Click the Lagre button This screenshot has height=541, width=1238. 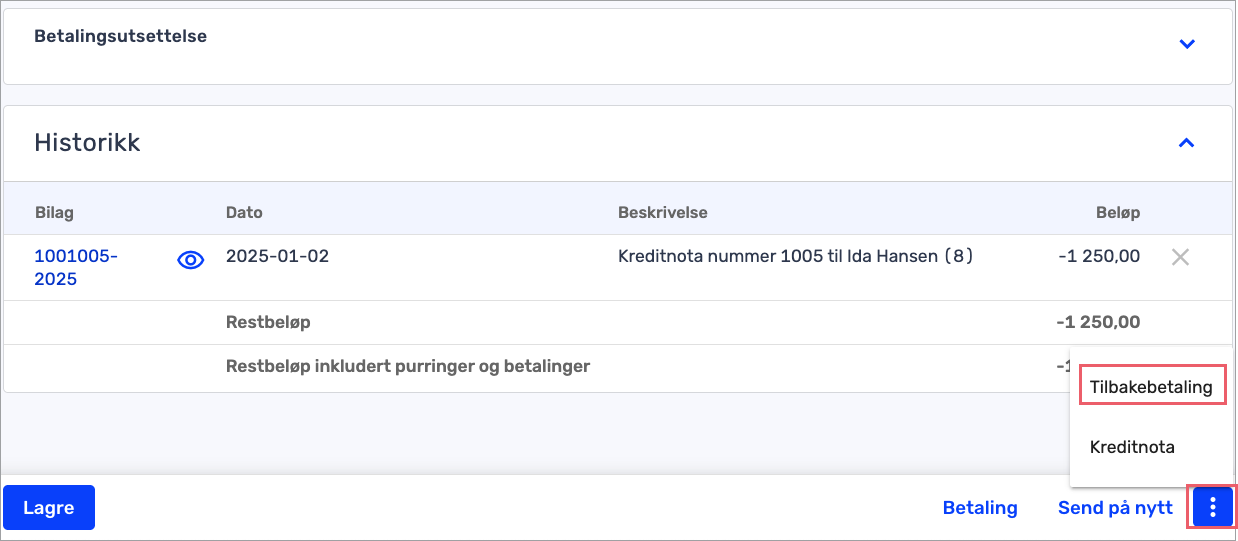pos(49,507)
